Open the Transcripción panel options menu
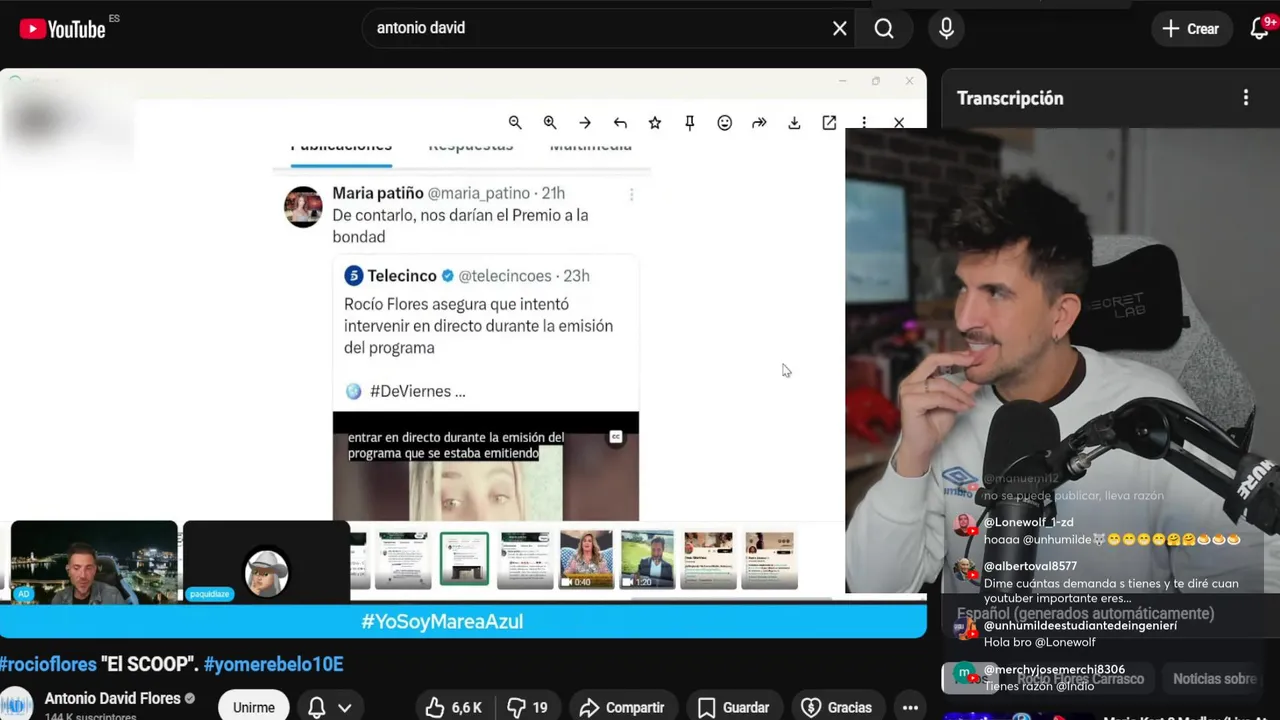 1246,98
